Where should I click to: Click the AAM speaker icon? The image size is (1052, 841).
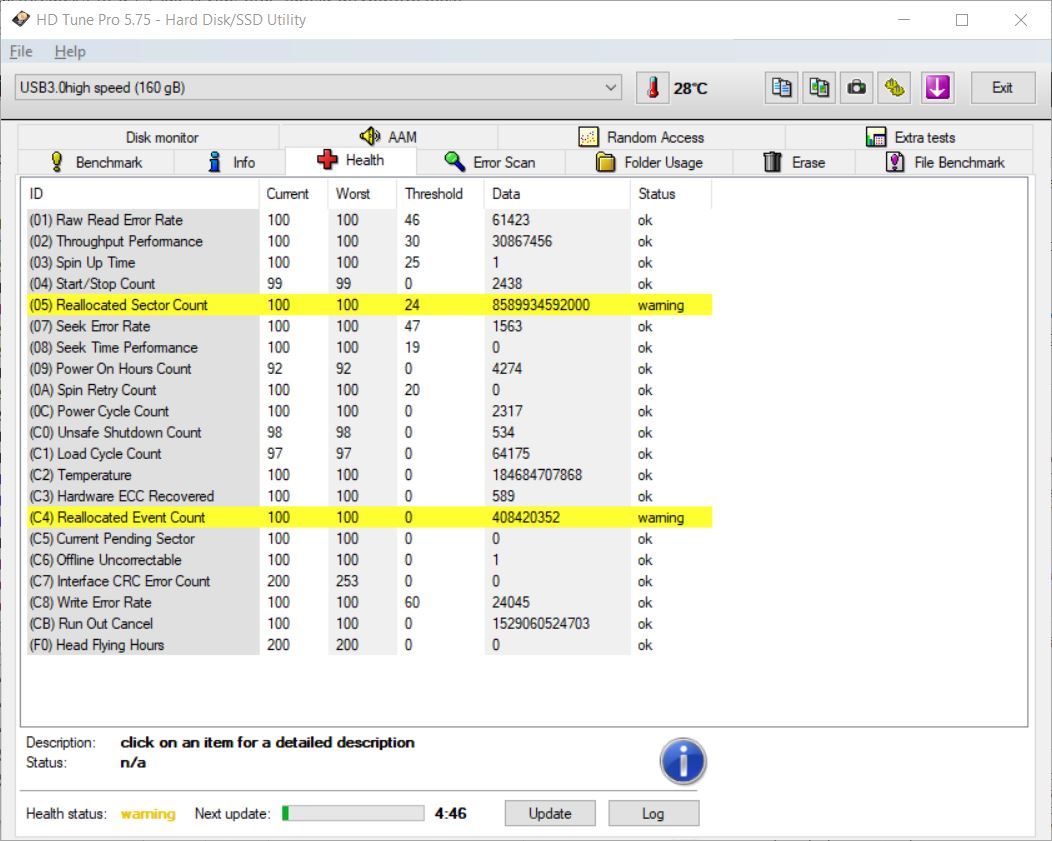pos(370,137)
